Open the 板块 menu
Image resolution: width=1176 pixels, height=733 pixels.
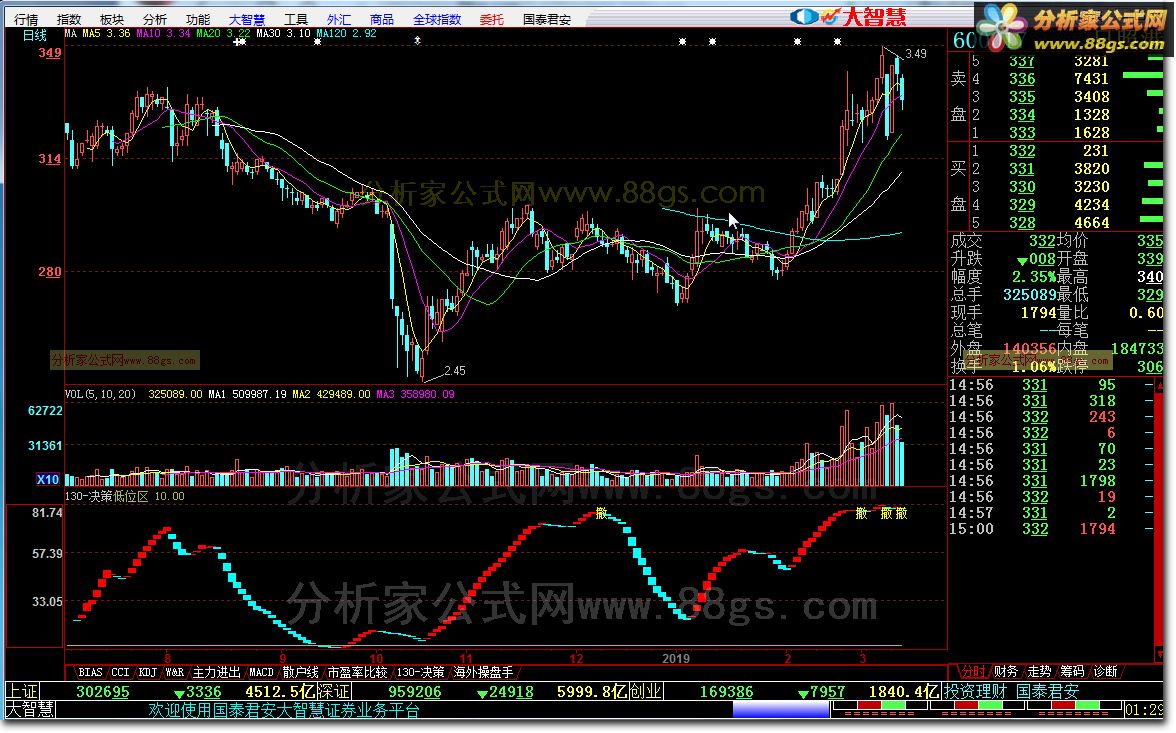tap(112, 20)
